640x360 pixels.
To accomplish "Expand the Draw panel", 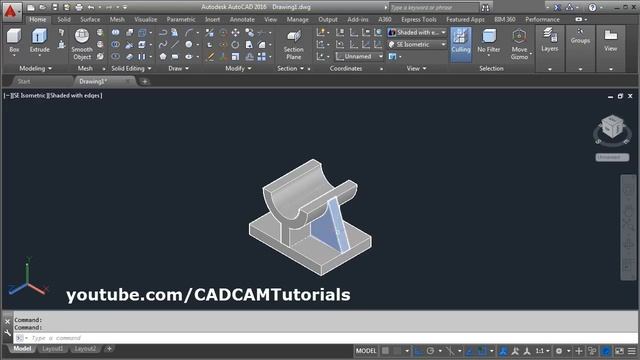I will click(179, 69).
